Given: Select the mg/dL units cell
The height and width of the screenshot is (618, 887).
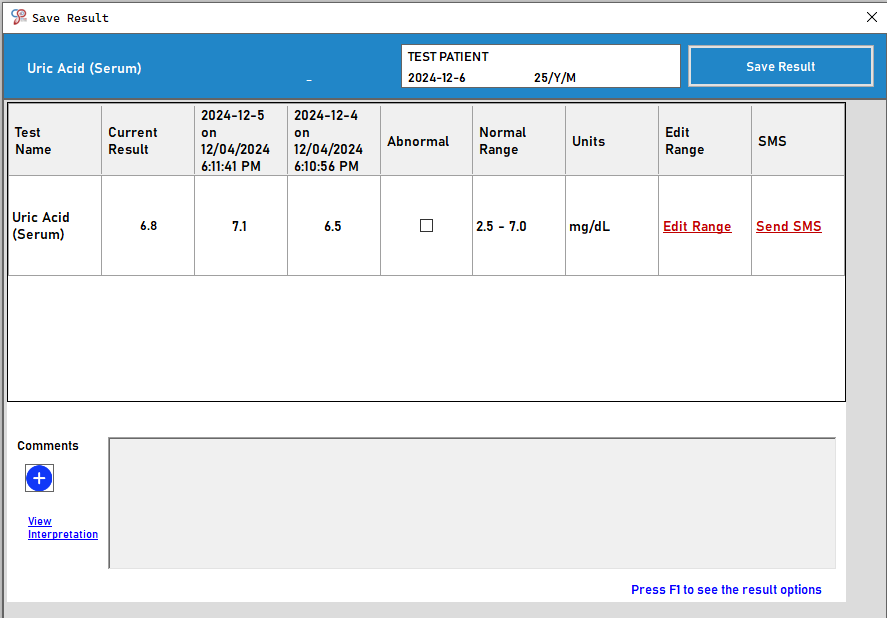Looking at the screenshot, I should pos(589,227).
